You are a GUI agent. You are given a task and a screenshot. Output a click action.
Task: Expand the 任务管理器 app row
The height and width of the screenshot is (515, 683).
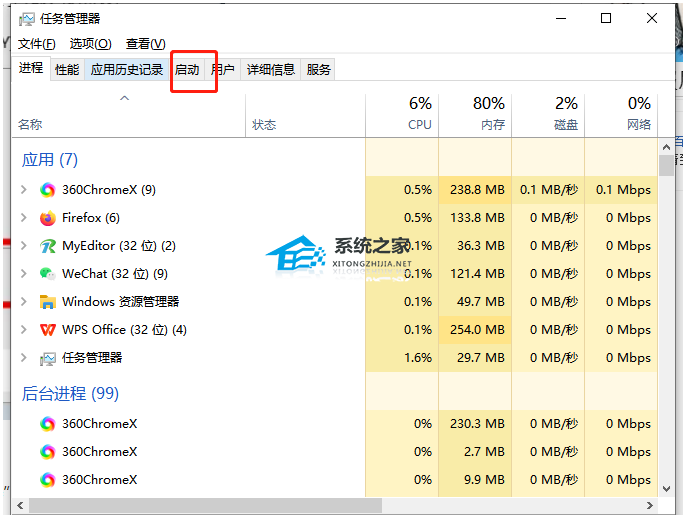point(24,358)
